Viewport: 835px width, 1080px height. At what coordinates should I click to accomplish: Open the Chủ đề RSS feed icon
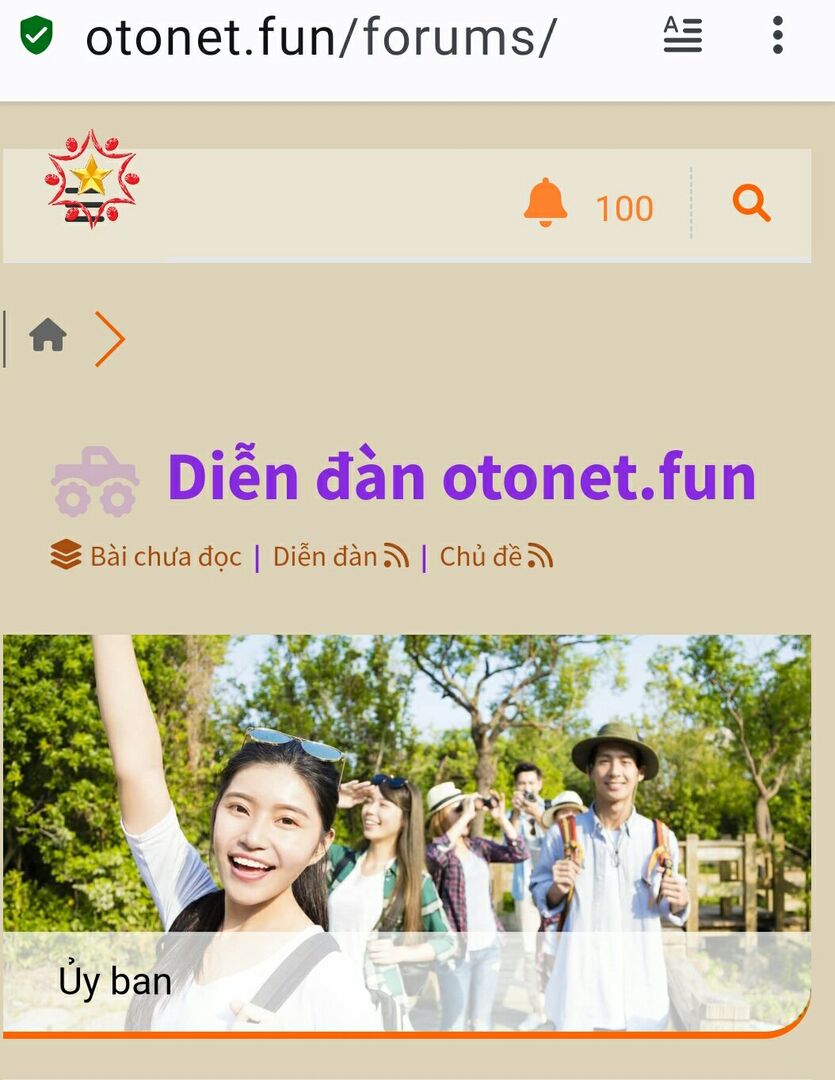tap(540, 556)
